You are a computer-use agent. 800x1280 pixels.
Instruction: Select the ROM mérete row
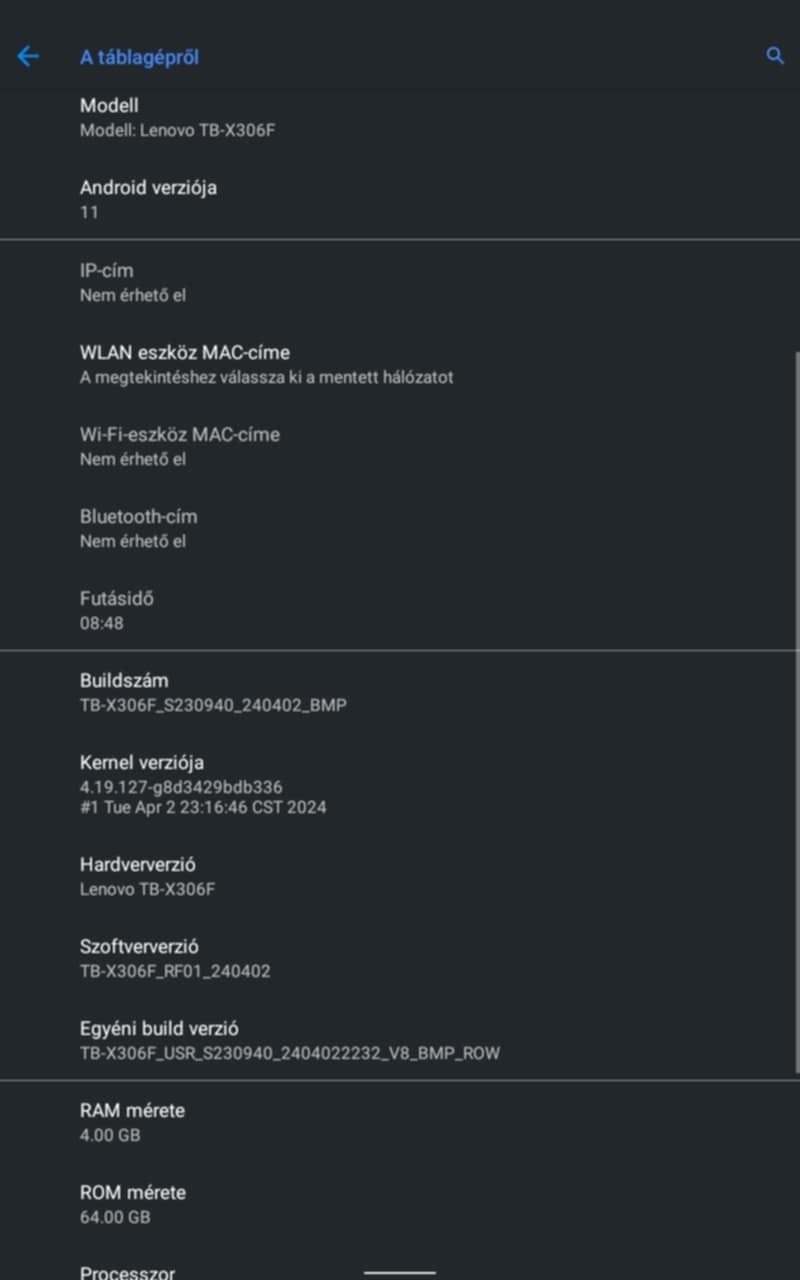132,1204
